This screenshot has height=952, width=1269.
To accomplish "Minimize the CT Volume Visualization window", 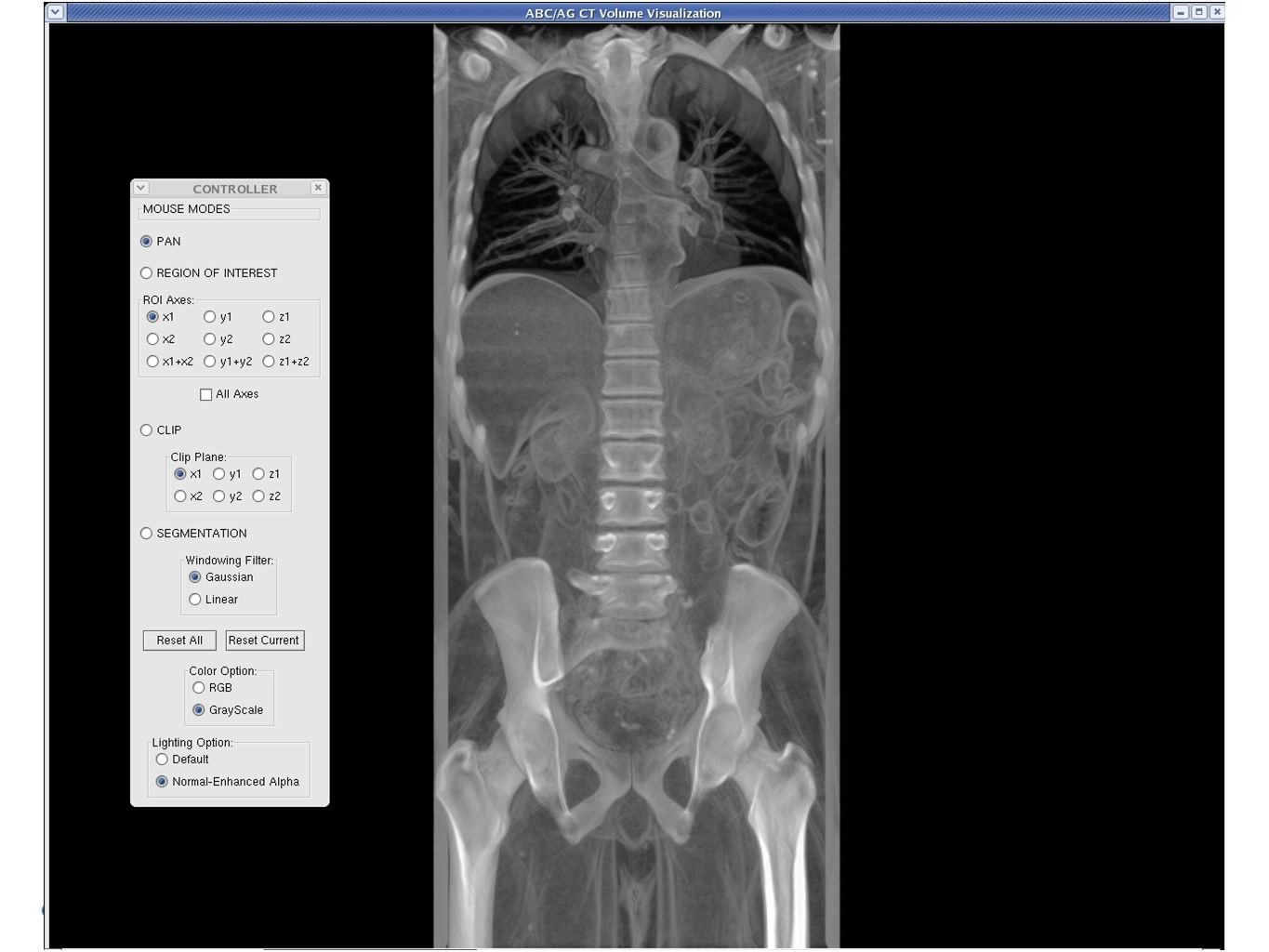I will [x=1181, y=12].
